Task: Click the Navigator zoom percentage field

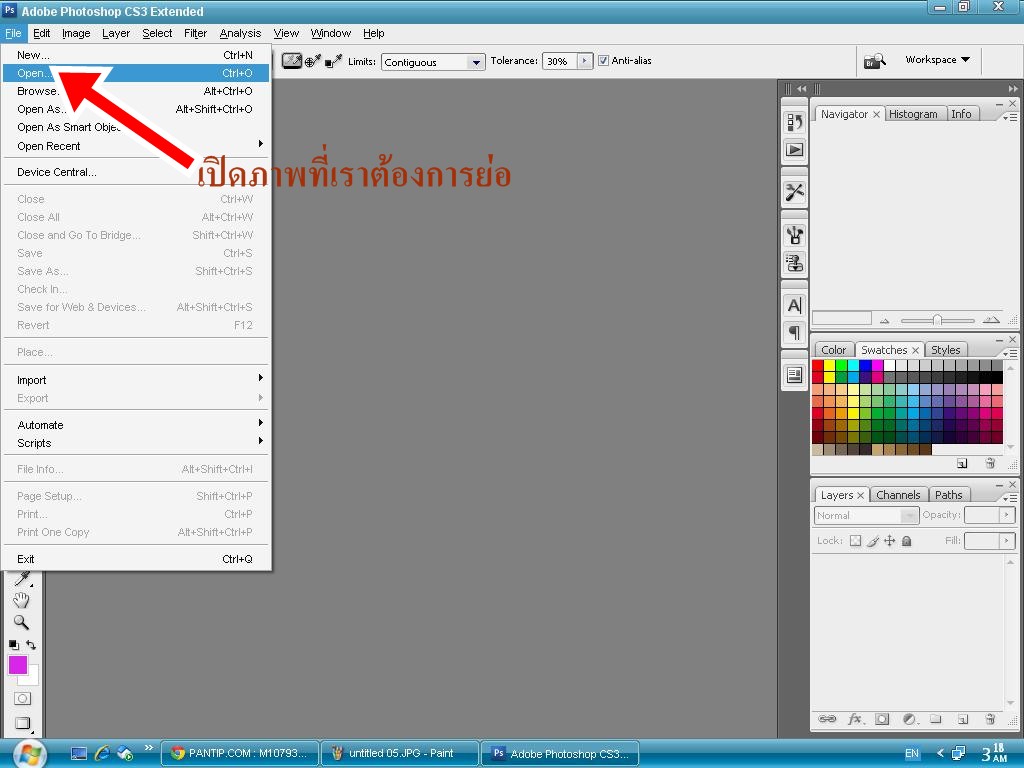Action: pos(842,319)
